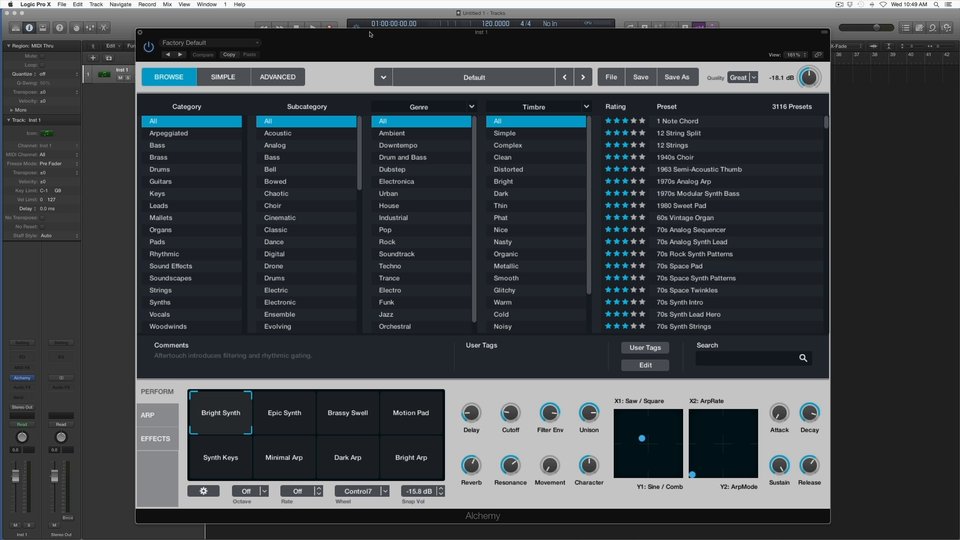Click the X1 Saw / Square XY pad
The height and width of the screenshot is (540, 960).
[648, 443]
